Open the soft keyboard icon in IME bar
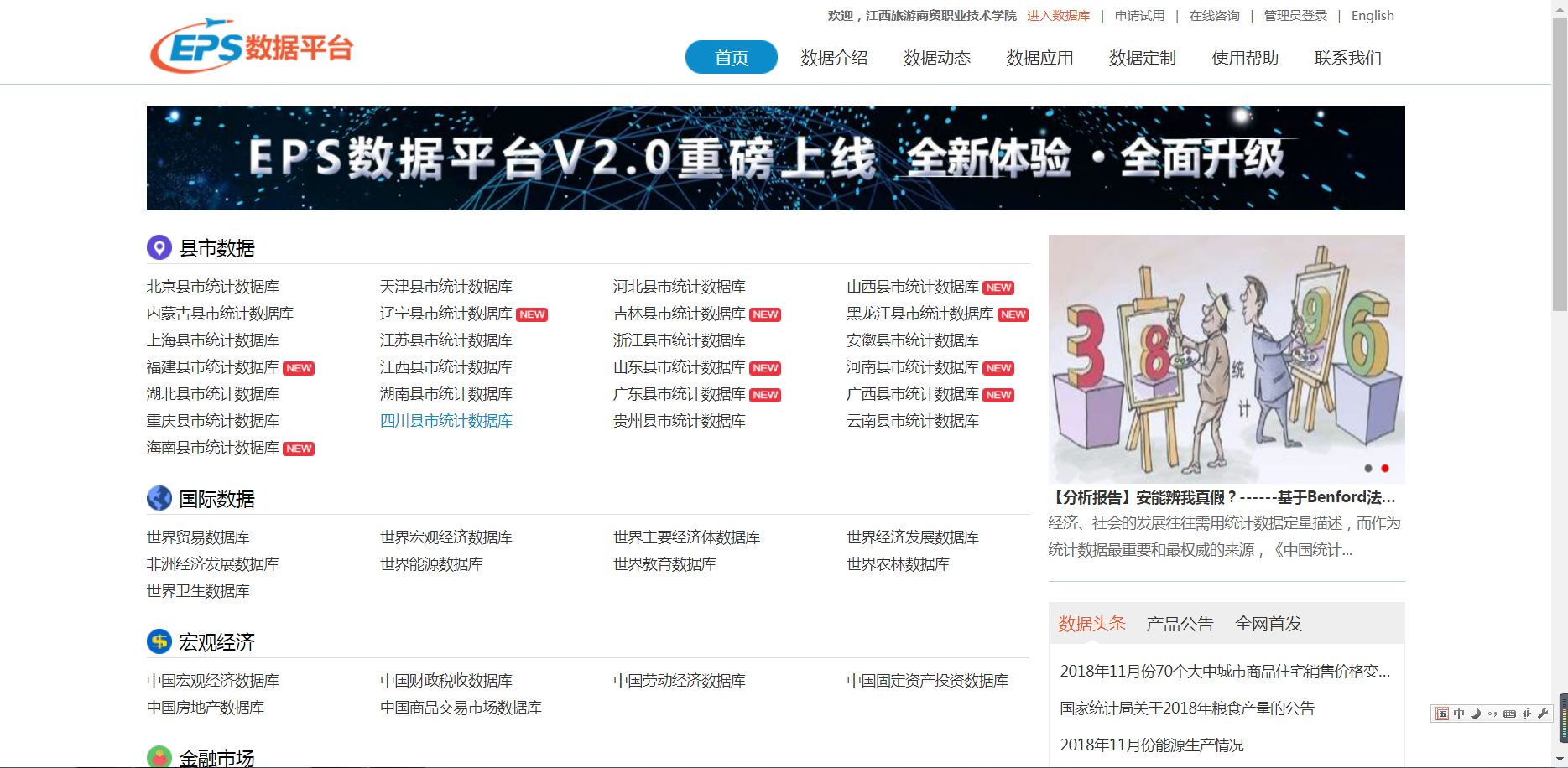 [1509, 714]
